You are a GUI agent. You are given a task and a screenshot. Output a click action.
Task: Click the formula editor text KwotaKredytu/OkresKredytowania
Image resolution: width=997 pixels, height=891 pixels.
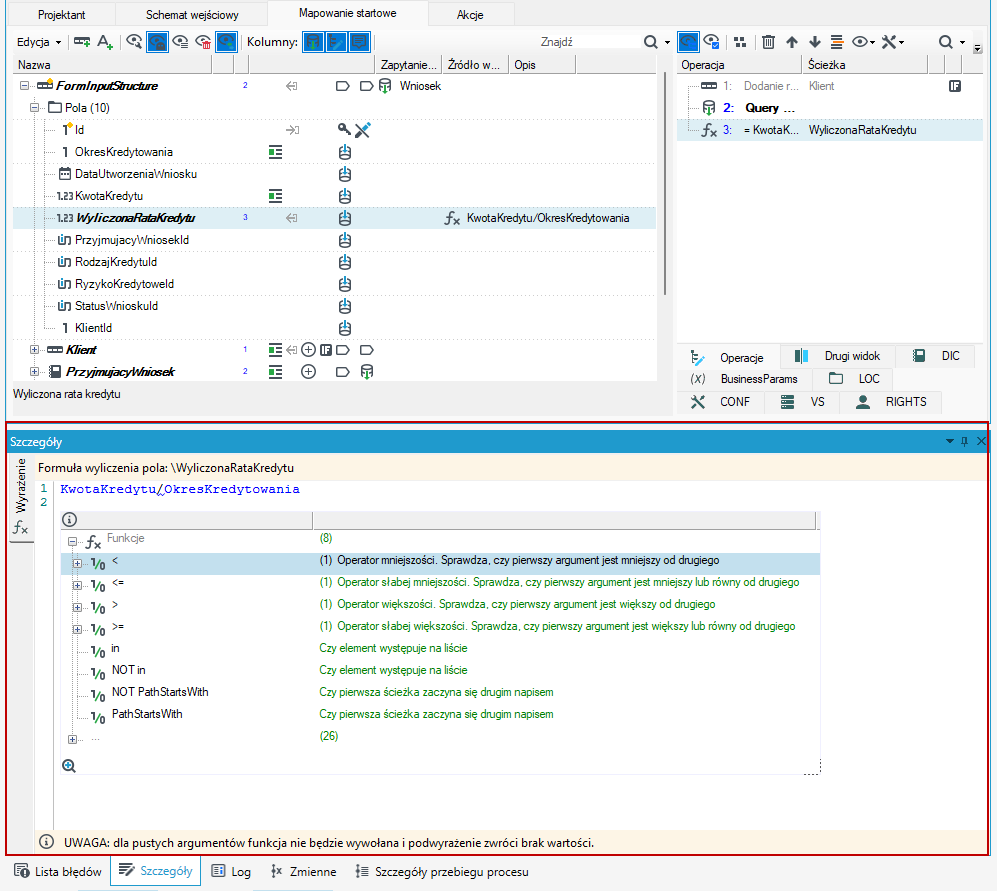point(180,489)
